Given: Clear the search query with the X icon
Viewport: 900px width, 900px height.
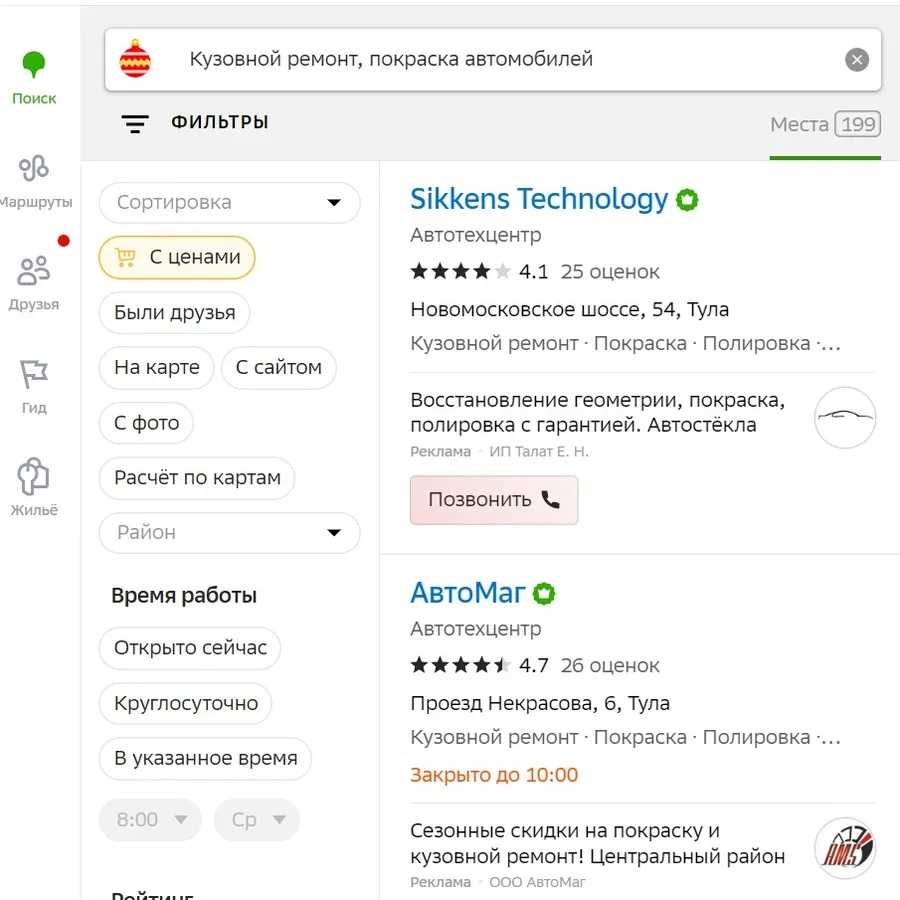Looking at the screenshot, I should click(857, 60).
